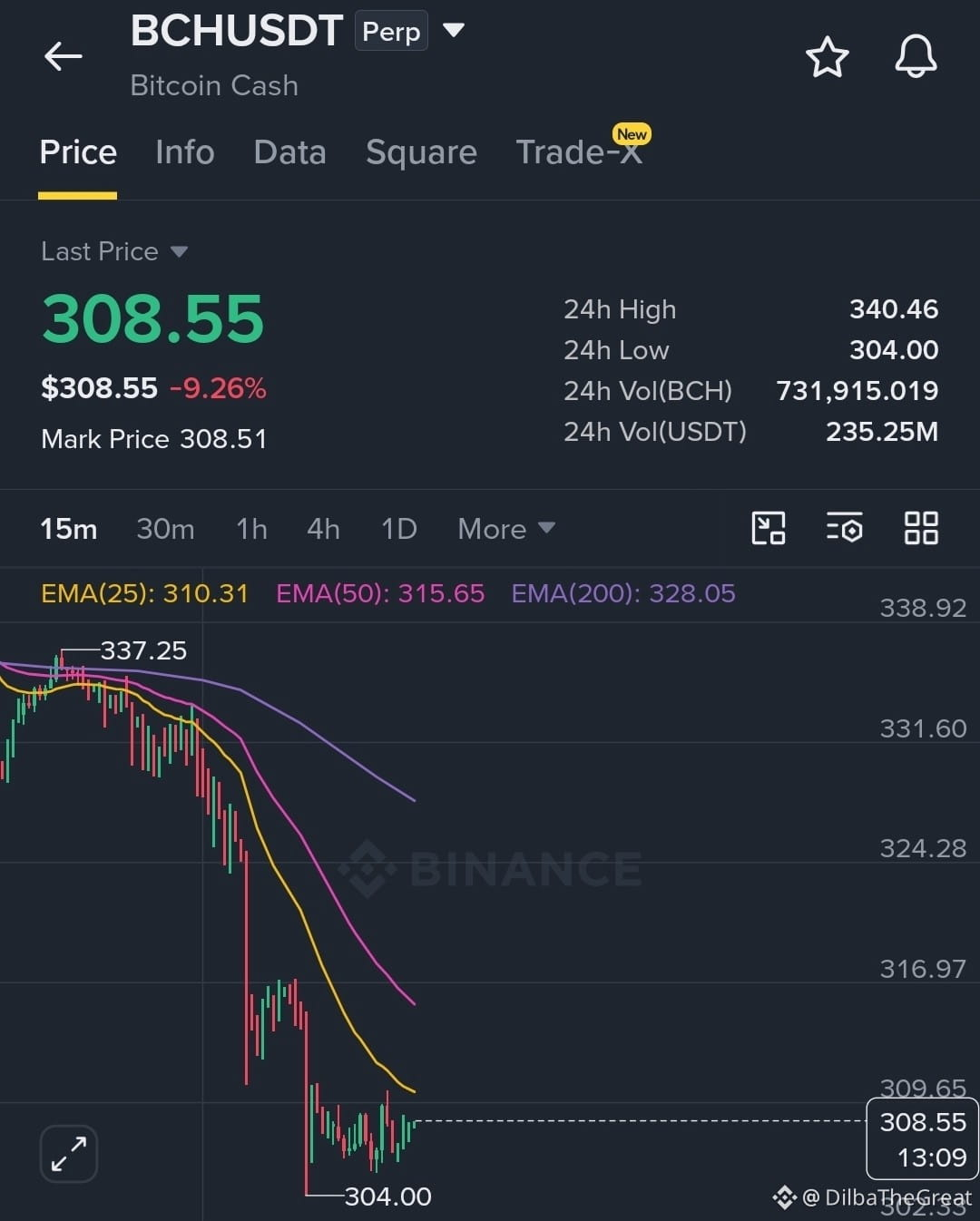This screenshot has height=1221, width=980.
Task: Open the Info tab
Action: tap(185, 152)
